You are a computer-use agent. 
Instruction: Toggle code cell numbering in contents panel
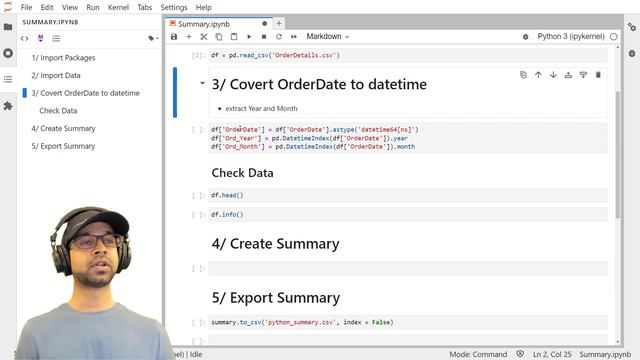[x=24, y=38]
